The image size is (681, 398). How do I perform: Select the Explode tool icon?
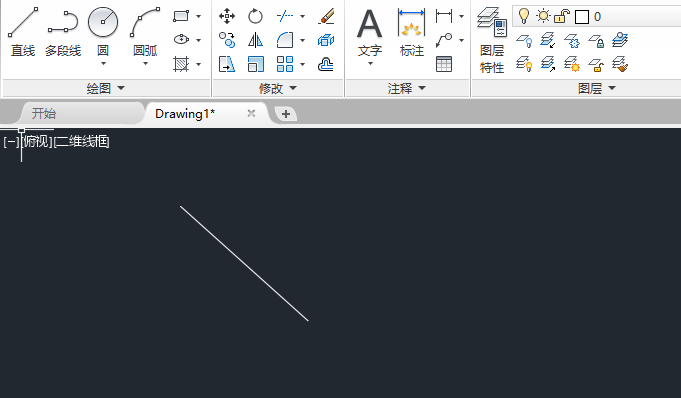pyautogui.click(x=326, y=40)
